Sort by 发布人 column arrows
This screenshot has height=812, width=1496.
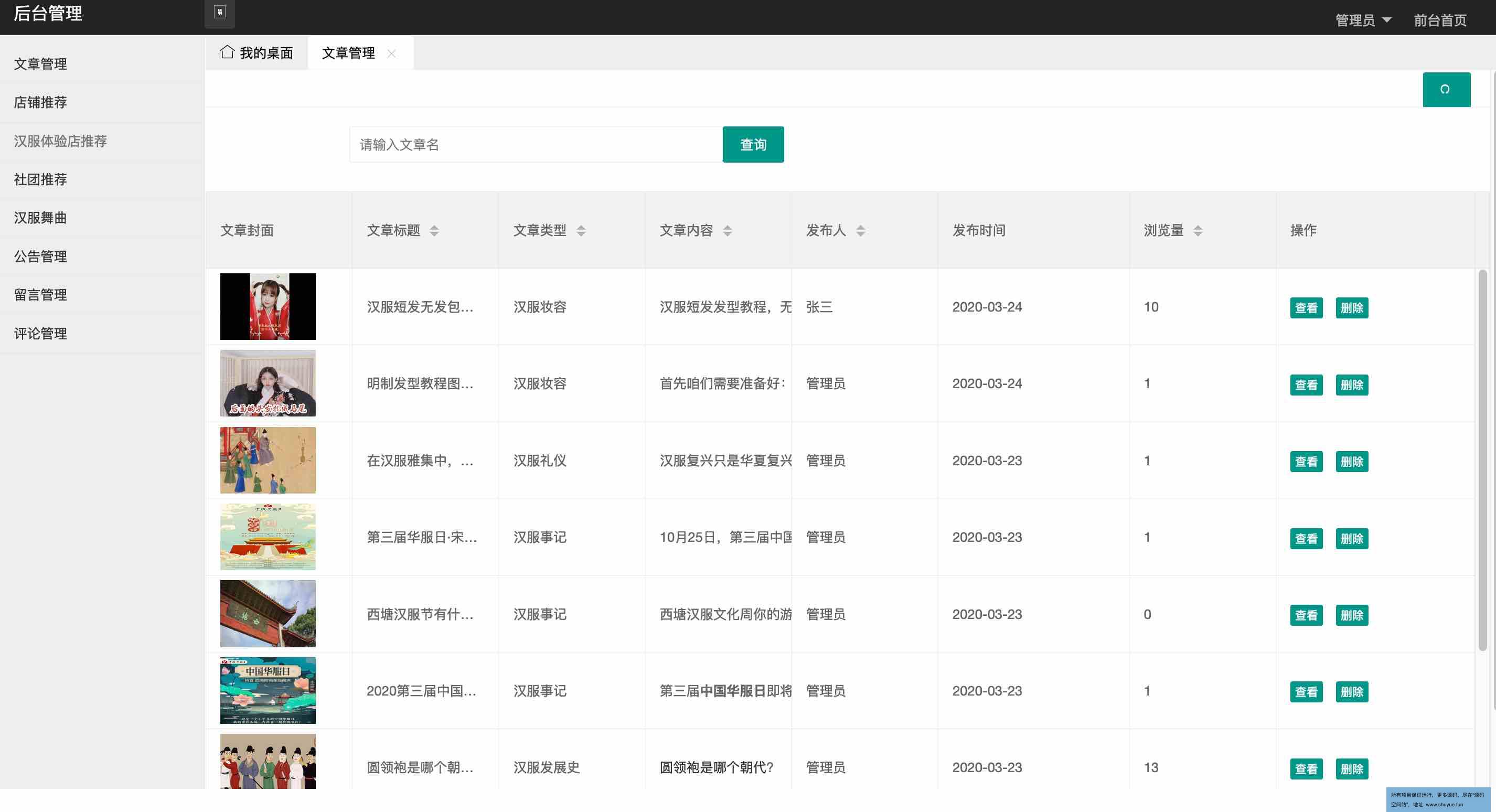coord(861,231)
